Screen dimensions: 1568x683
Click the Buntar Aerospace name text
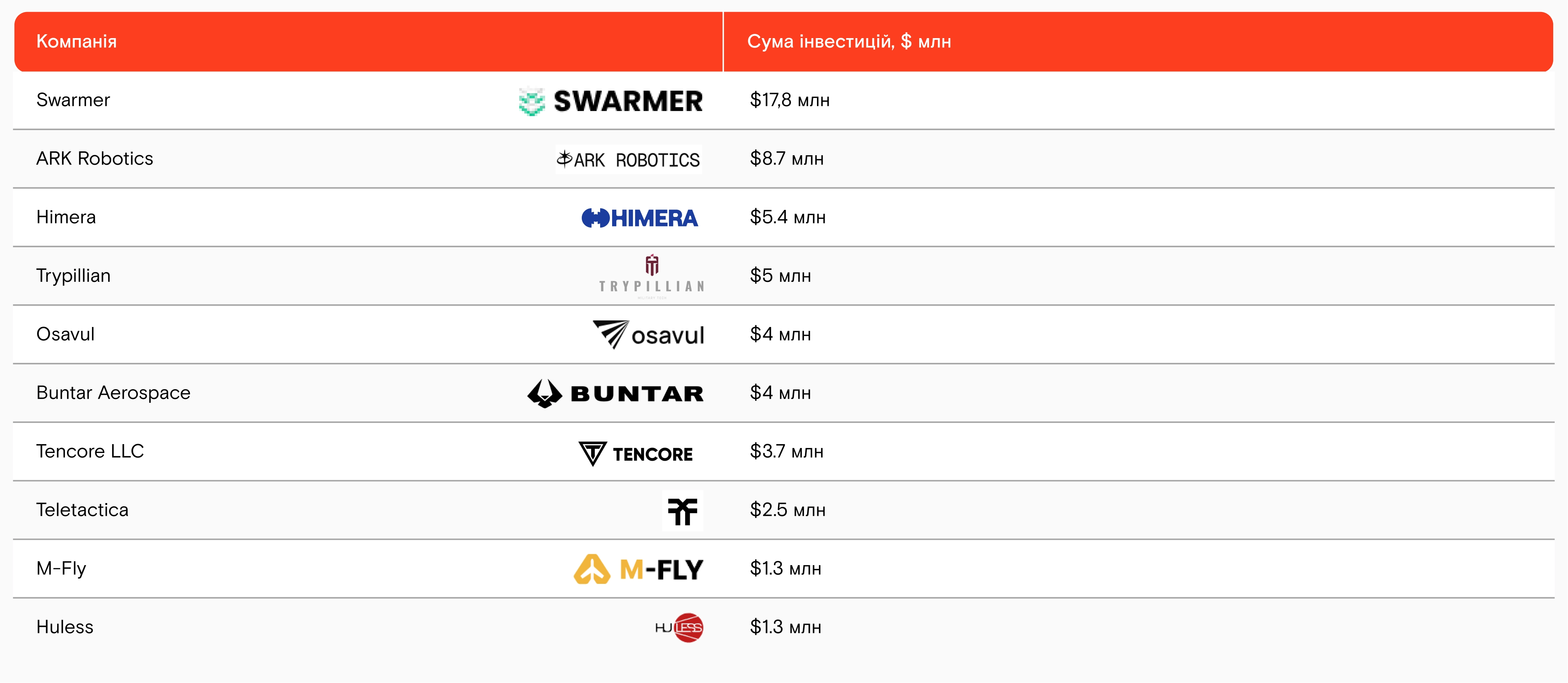[x=113, y=393]
